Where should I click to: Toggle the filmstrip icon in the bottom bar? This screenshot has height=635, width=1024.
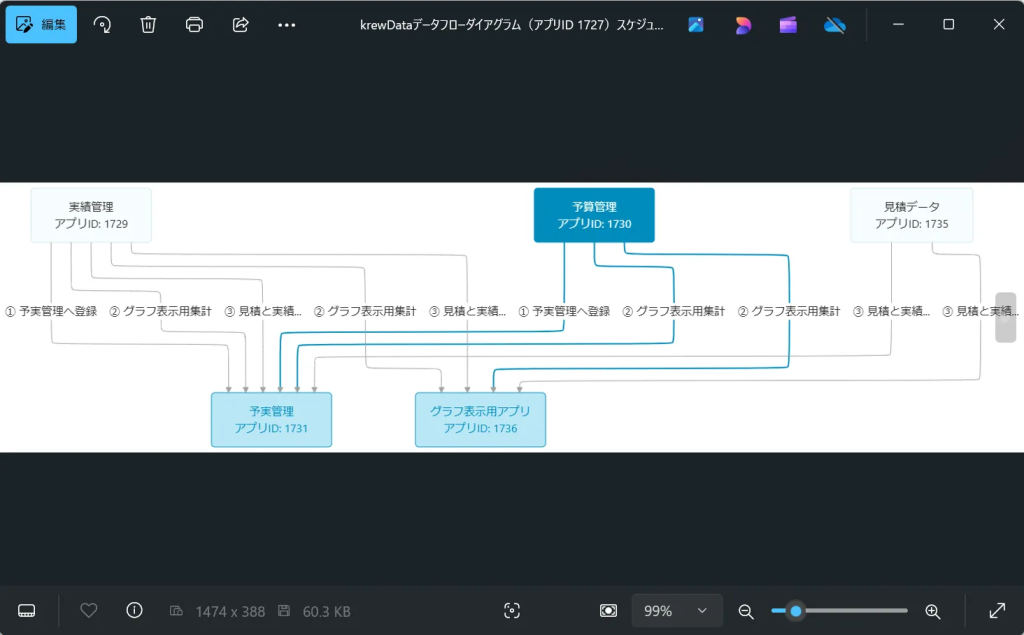click(x=27, y=611)
